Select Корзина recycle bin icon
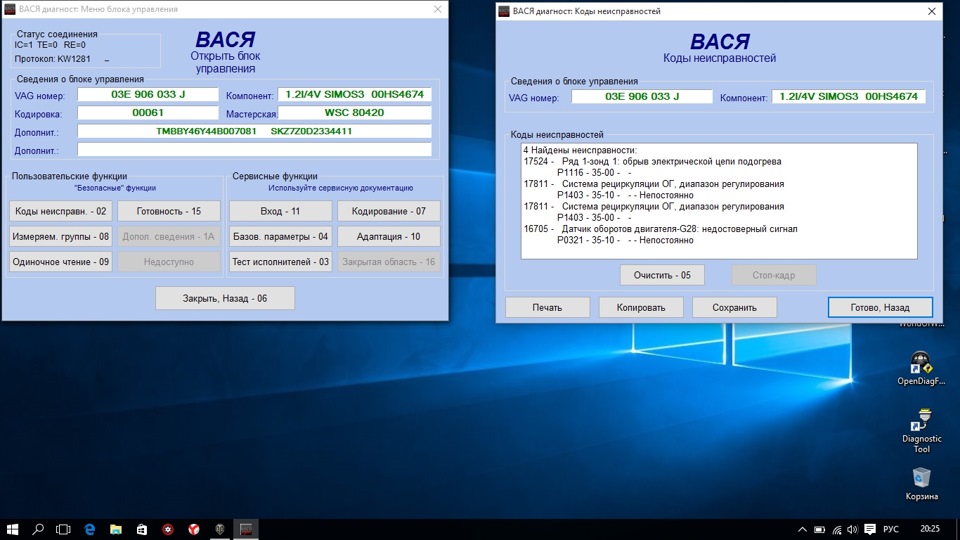The image size is (960, 540). pyautogui.click(x=921, y=484)
